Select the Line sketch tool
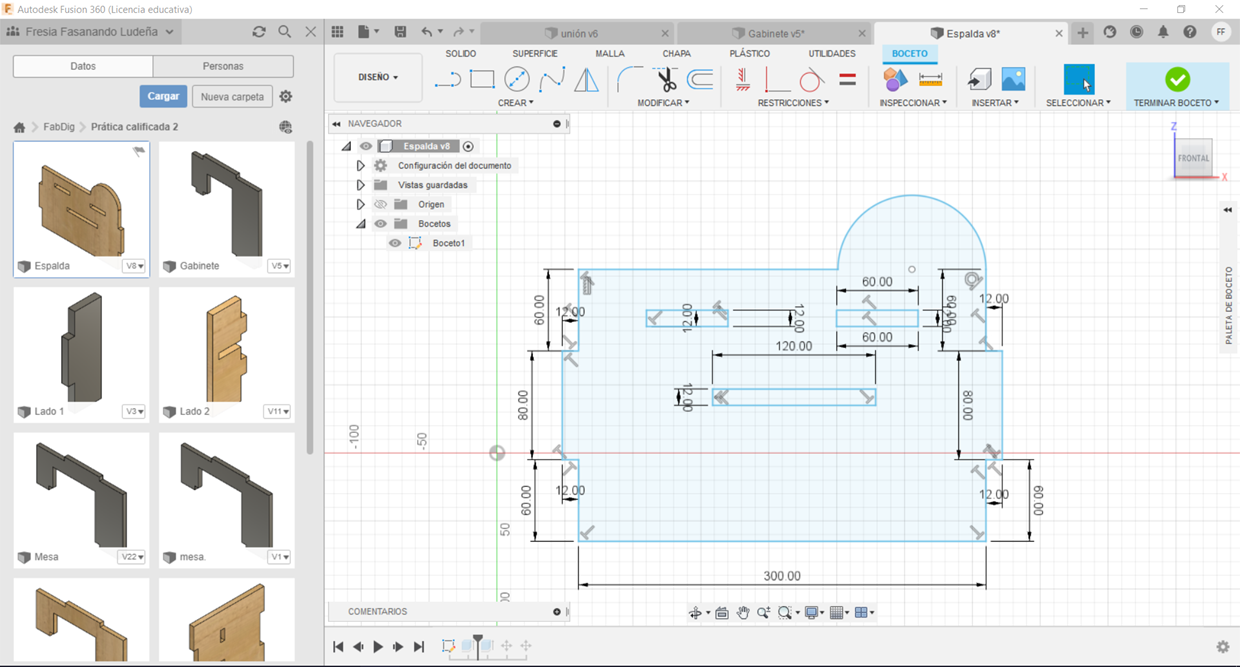The width and height of the screenshot is (1240, 667). (x=448, y=80)
